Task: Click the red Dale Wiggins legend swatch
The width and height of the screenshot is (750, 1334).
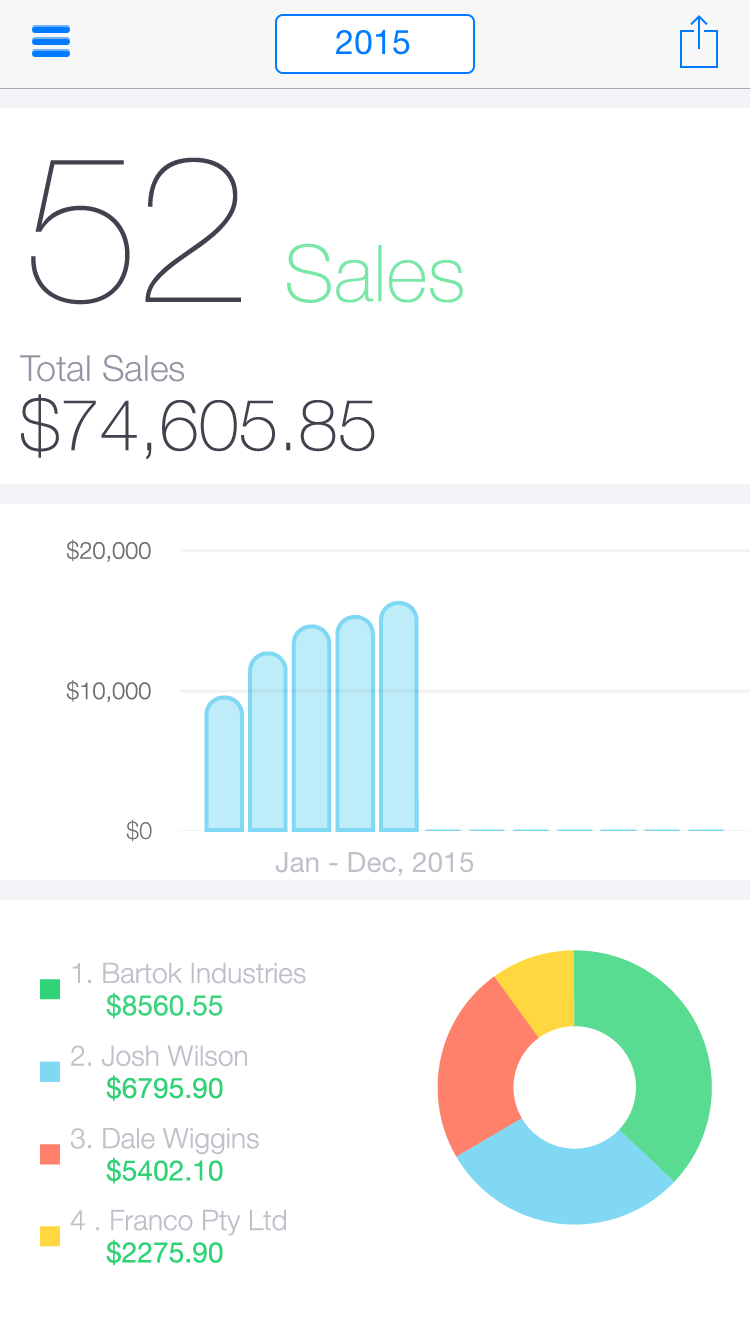Action: coord(50,1154)
